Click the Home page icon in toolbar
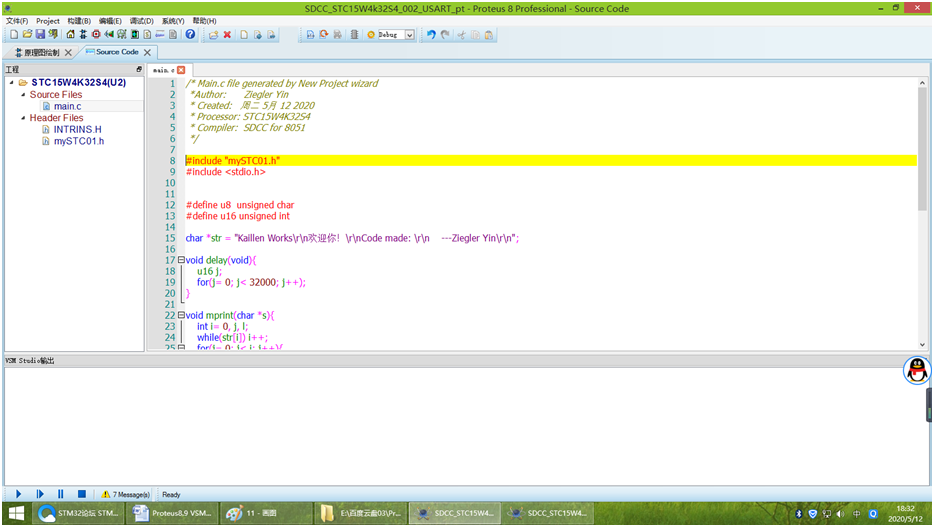 click(x=71, y=35)
